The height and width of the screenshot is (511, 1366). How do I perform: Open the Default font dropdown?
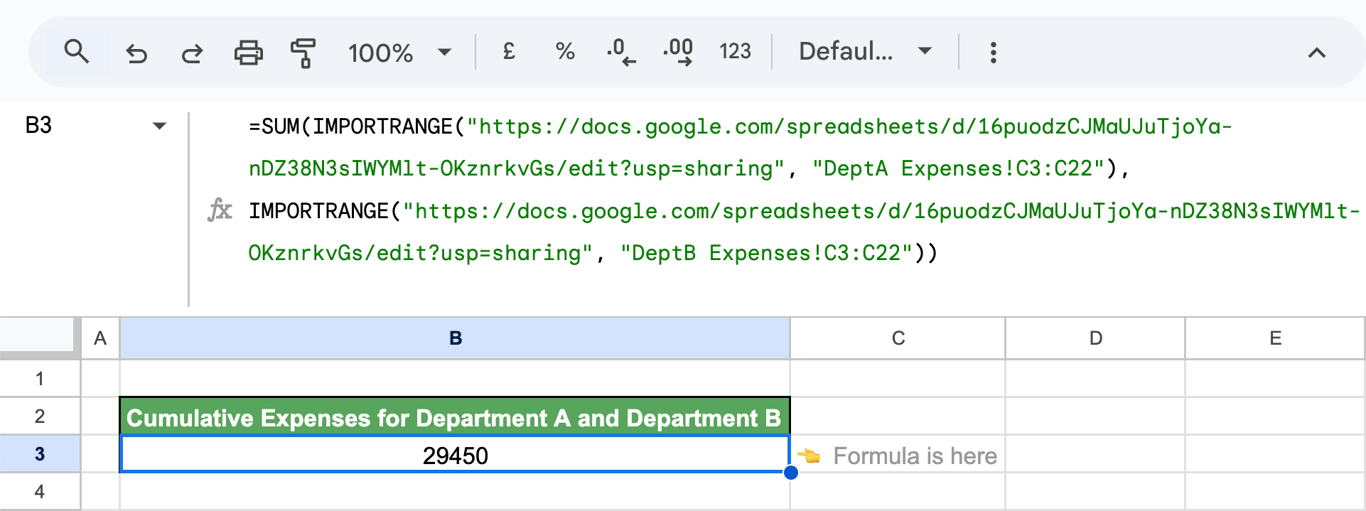click(865, 51)
